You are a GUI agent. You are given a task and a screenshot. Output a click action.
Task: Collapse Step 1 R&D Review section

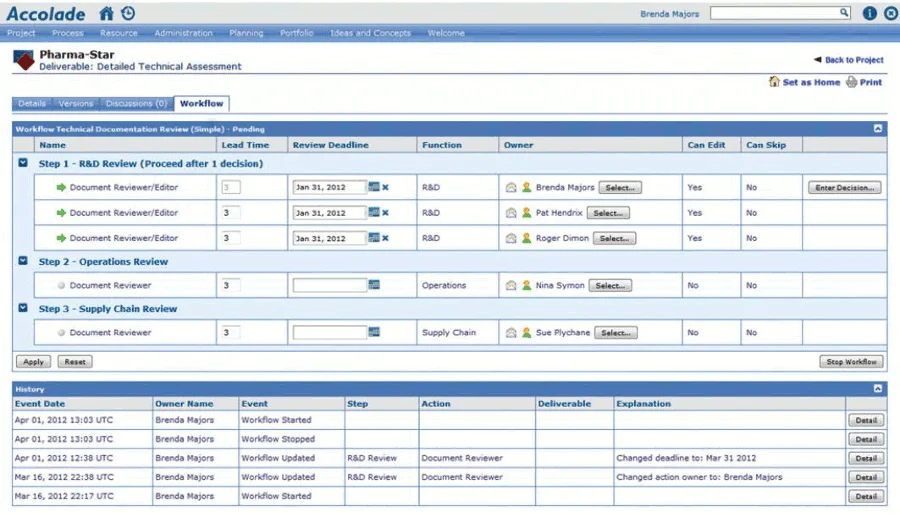pos(23,162)
